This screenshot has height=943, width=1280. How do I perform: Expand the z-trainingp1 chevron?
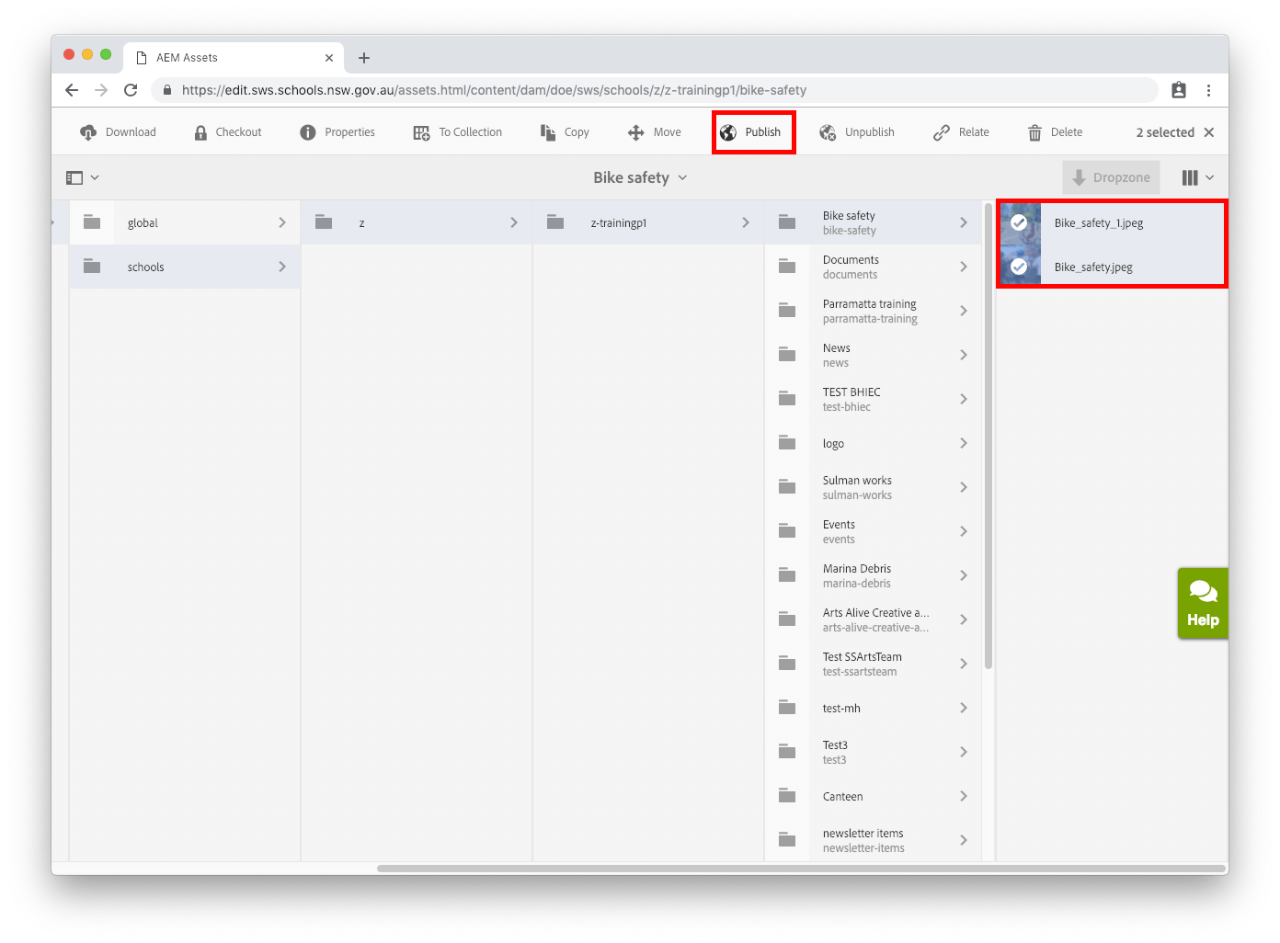point(745,223)
